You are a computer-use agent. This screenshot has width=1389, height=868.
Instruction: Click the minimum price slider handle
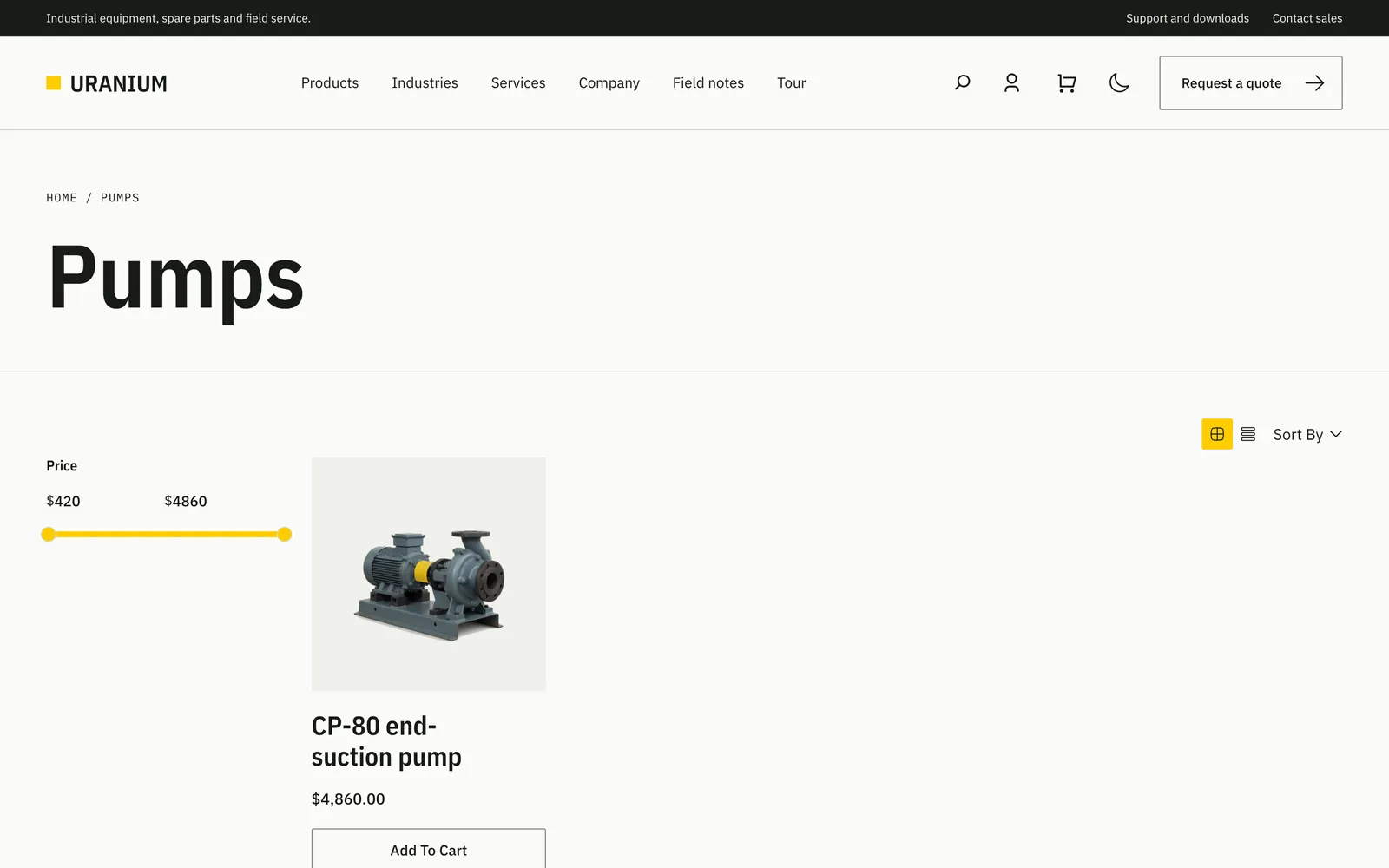tap(49, 535)
